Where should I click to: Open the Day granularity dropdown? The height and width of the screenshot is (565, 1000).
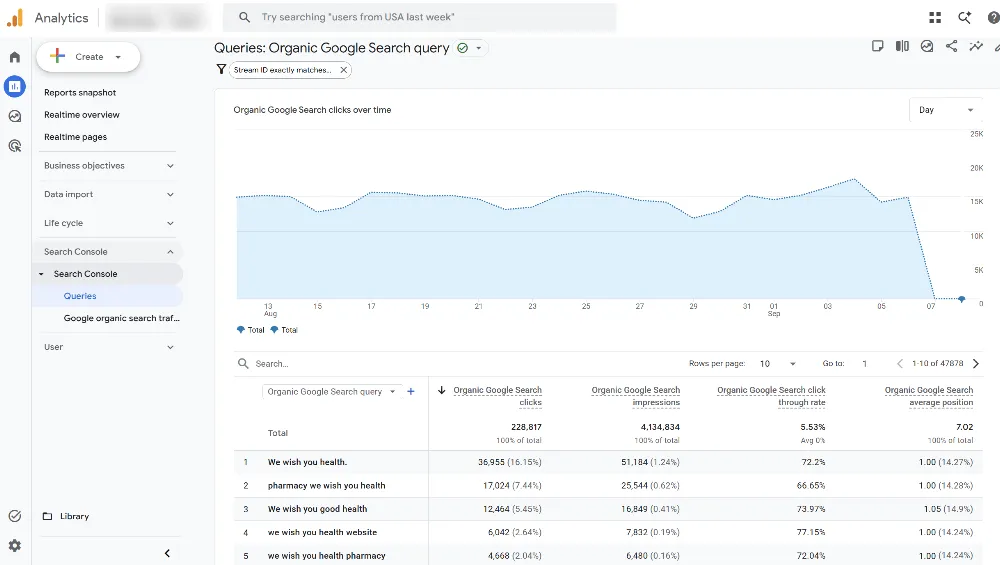click(946, 110)
